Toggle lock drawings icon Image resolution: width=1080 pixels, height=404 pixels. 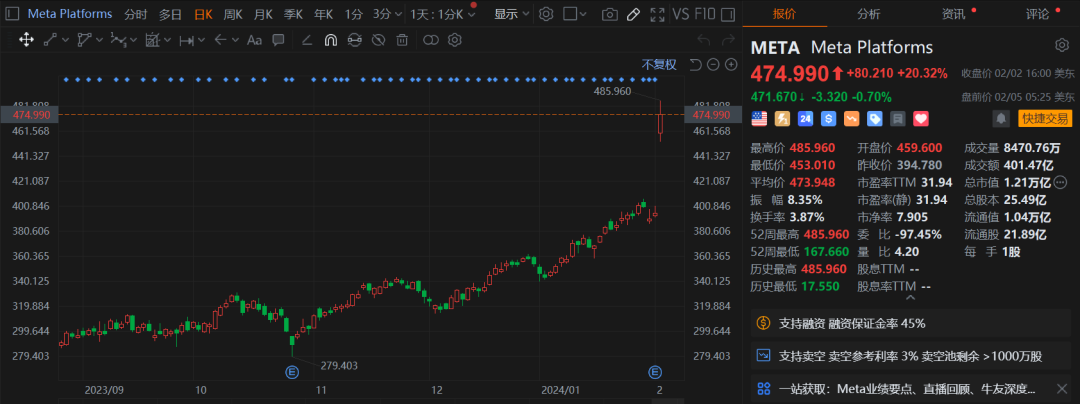pyautogui.click(x=354, y=40)
